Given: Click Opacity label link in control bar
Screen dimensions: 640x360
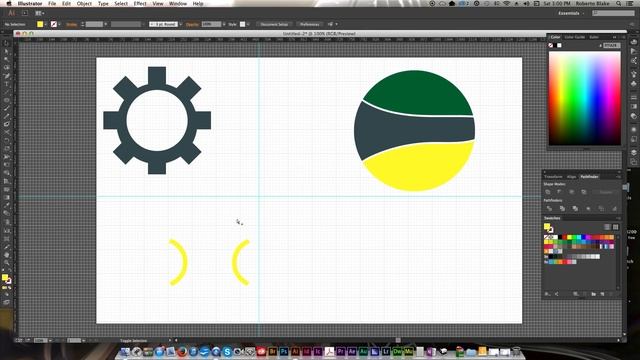Looking at the screenshot, I should pos(192,24).
